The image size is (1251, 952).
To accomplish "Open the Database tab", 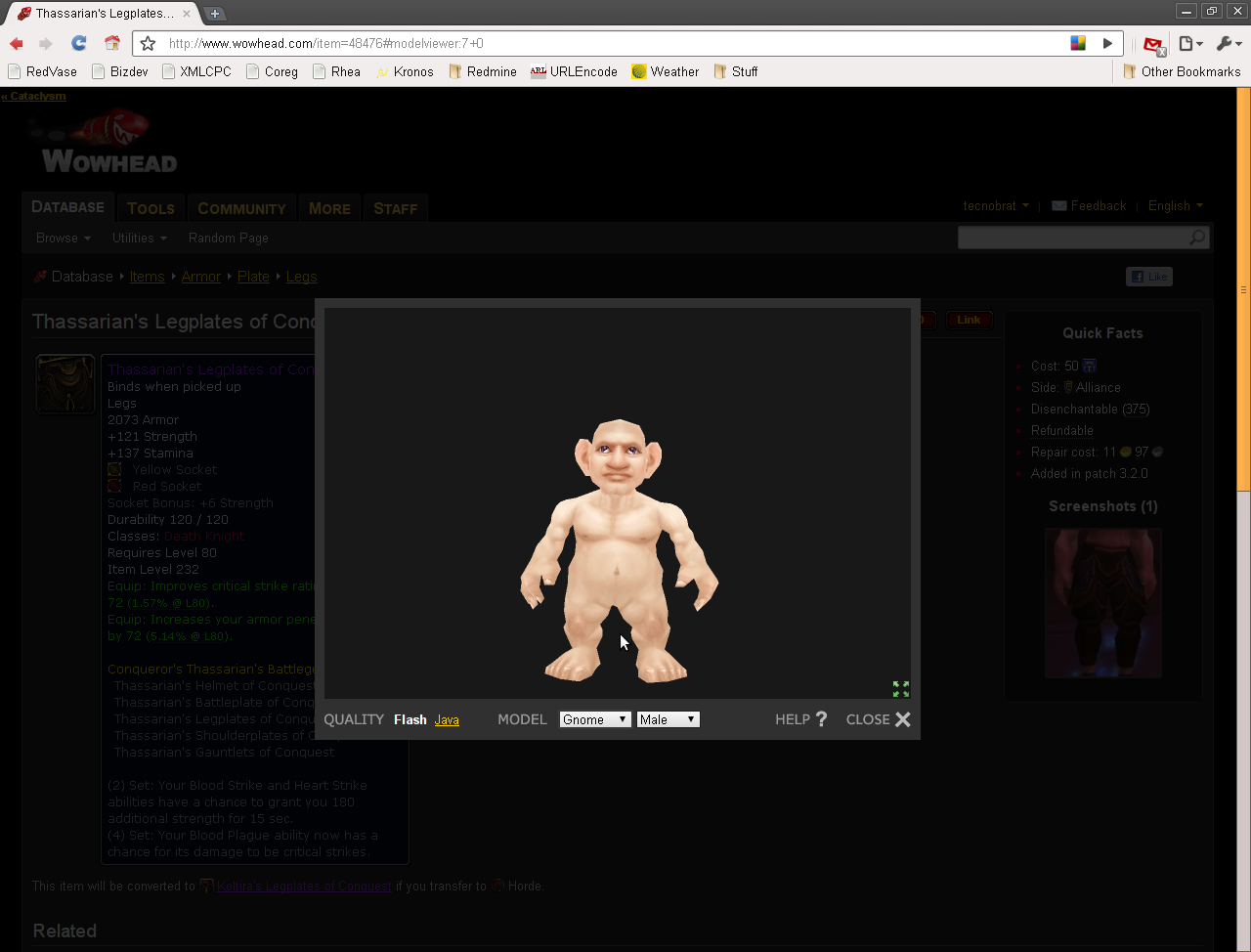I will point(67,207).
